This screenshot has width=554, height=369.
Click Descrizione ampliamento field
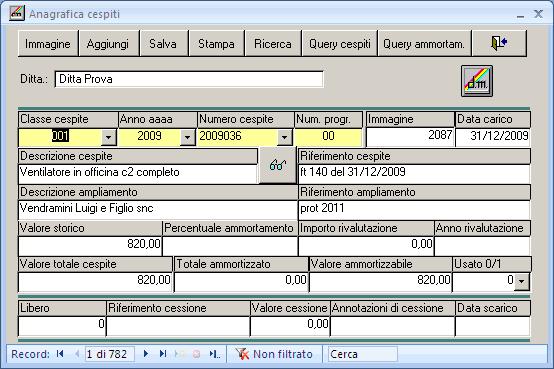158,210
